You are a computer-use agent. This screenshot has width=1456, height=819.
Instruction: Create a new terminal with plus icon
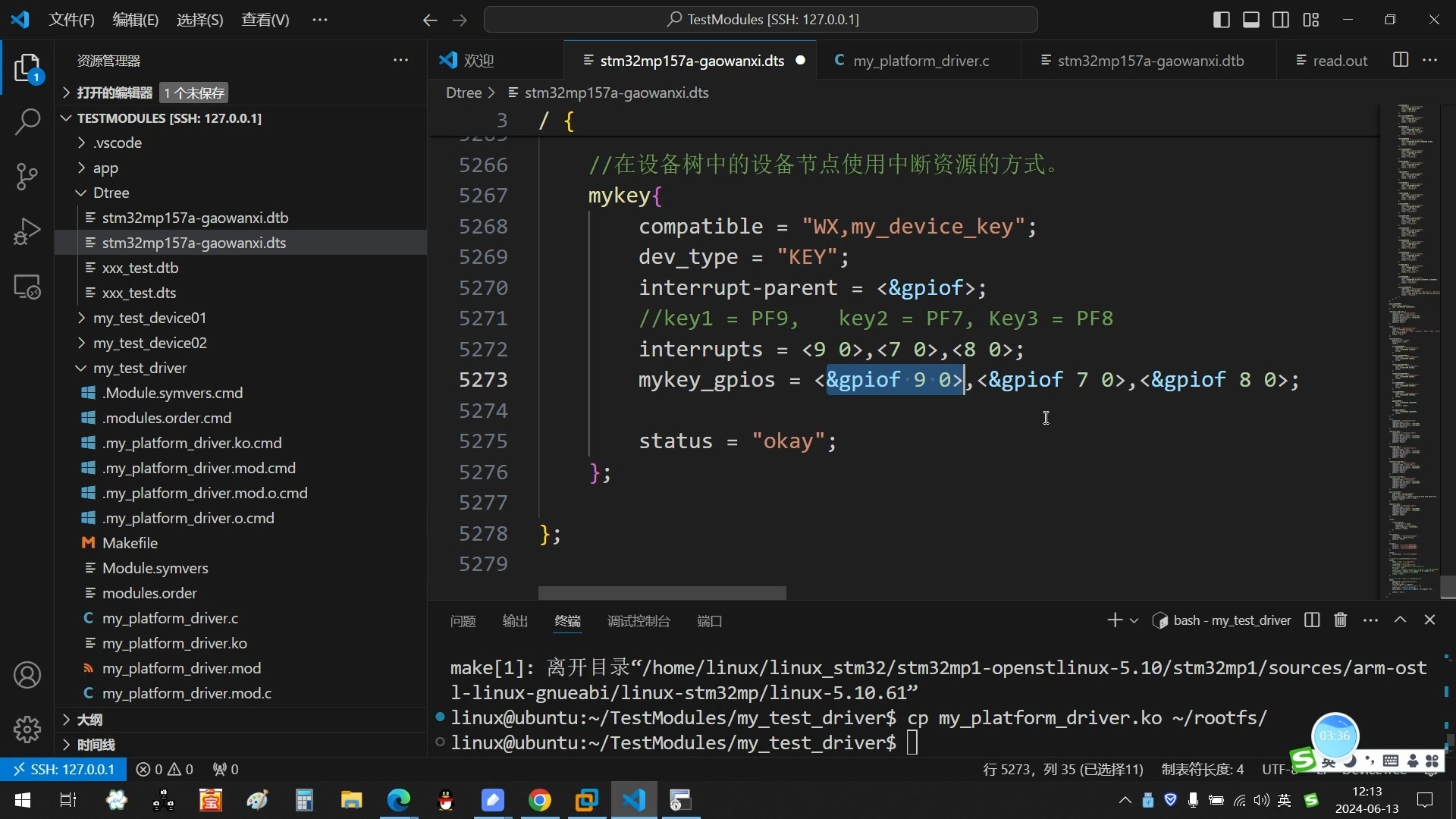[x=1114, y=620]
